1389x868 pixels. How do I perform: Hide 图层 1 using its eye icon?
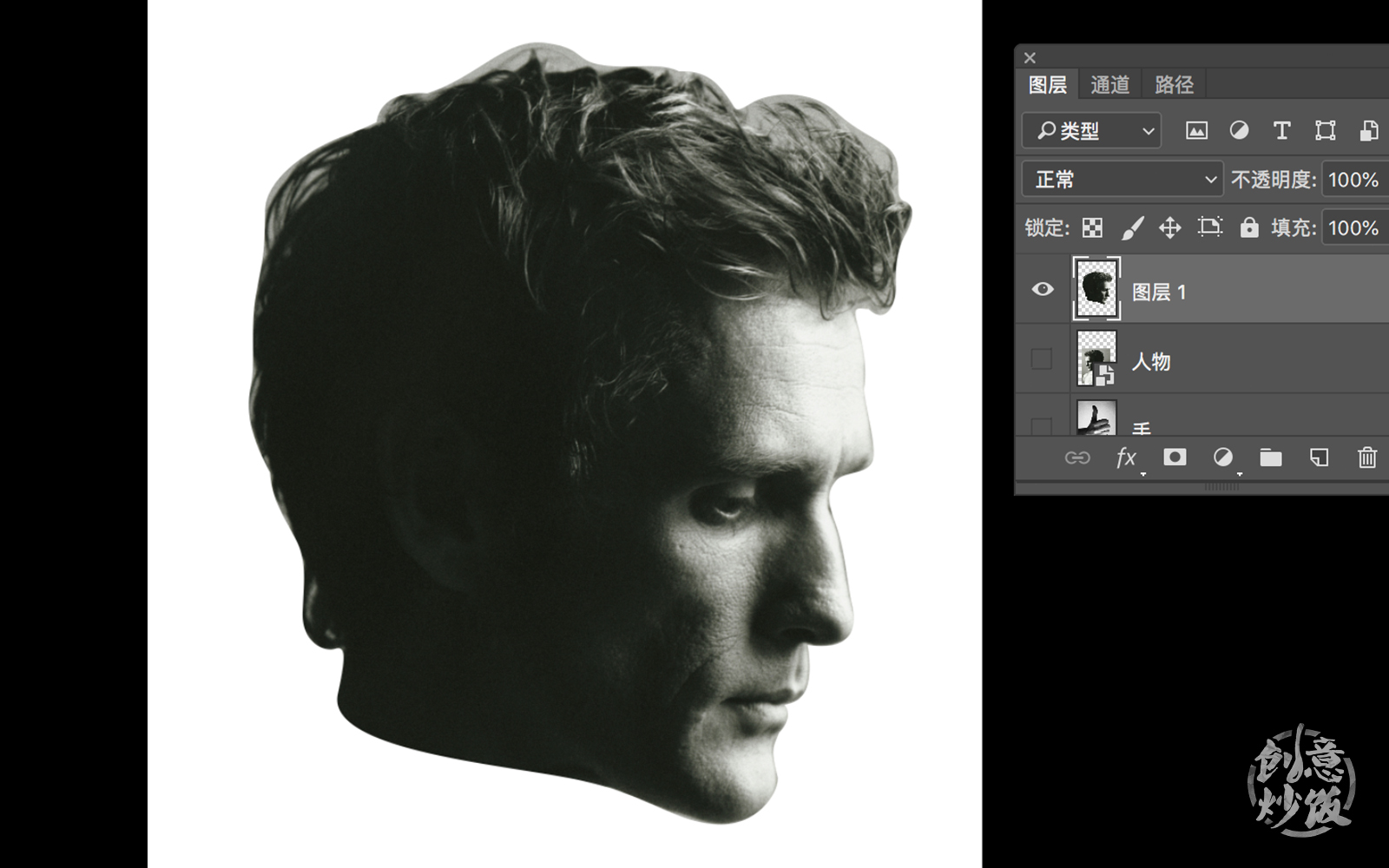click(1043, 289)
